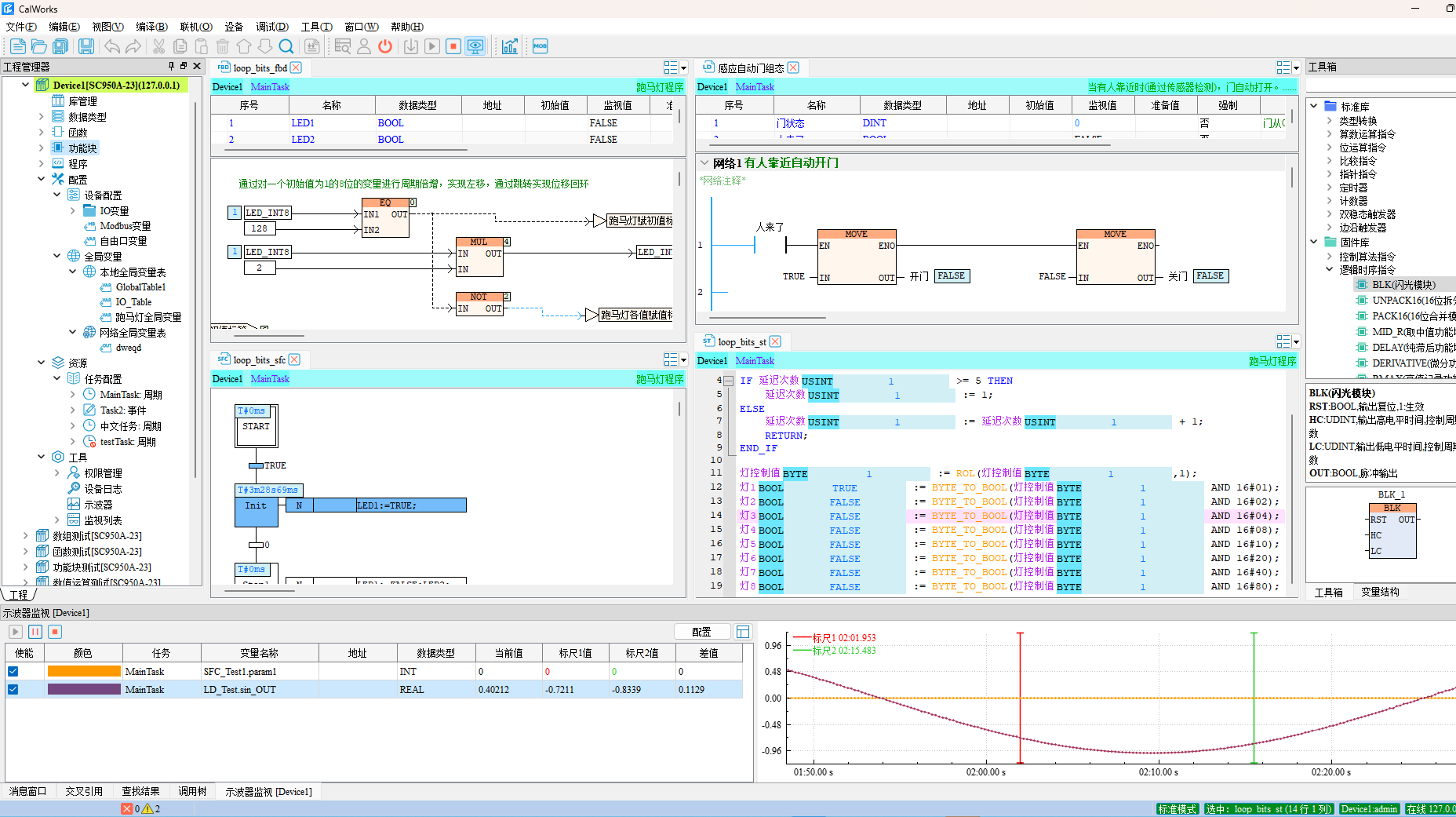Viewport: 1456px width, 817px height.
Task: Click the red stop icon in main toolbar
Action: [453, 46]
